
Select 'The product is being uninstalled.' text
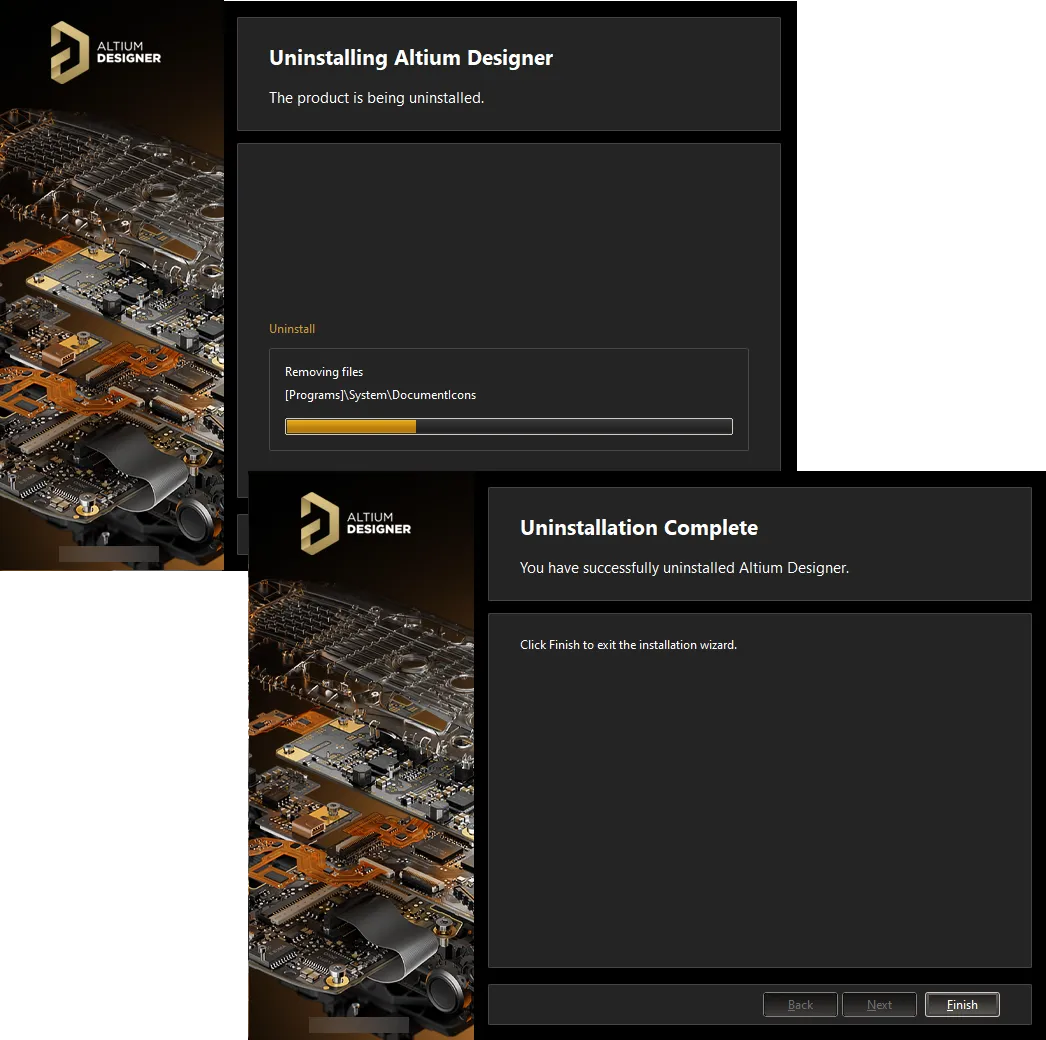[x=376, y=98]
